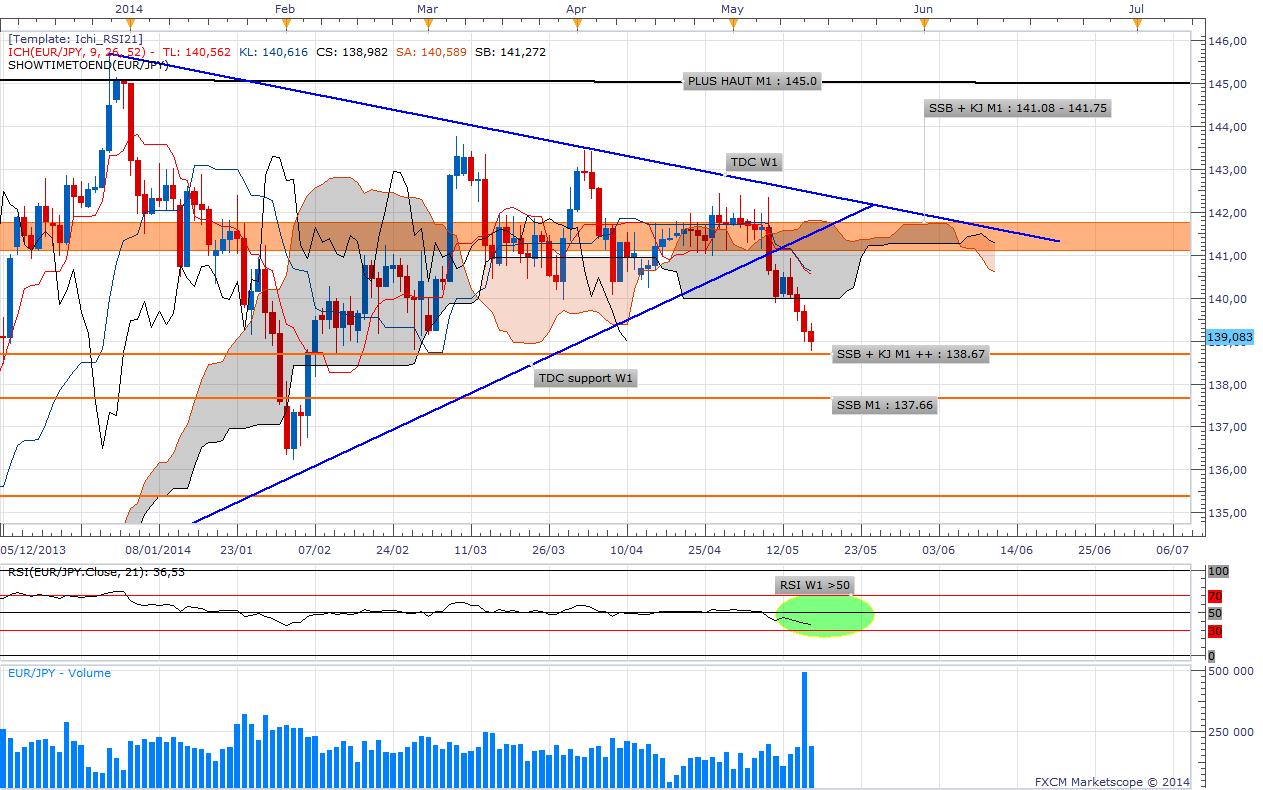Click the 23/01 date label
The width and height of the screenshot is (1263, 790).
pos(237,549)
